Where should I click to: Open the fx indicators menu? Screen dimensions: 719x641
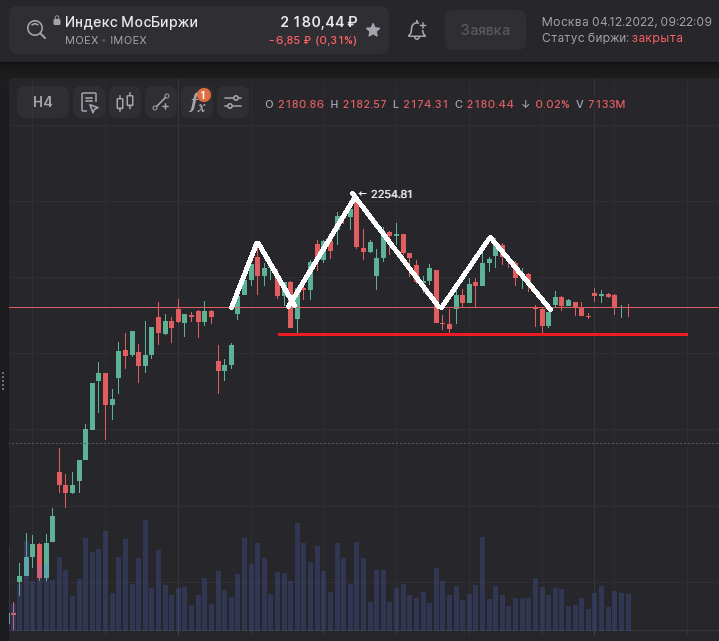click(197, 102)
